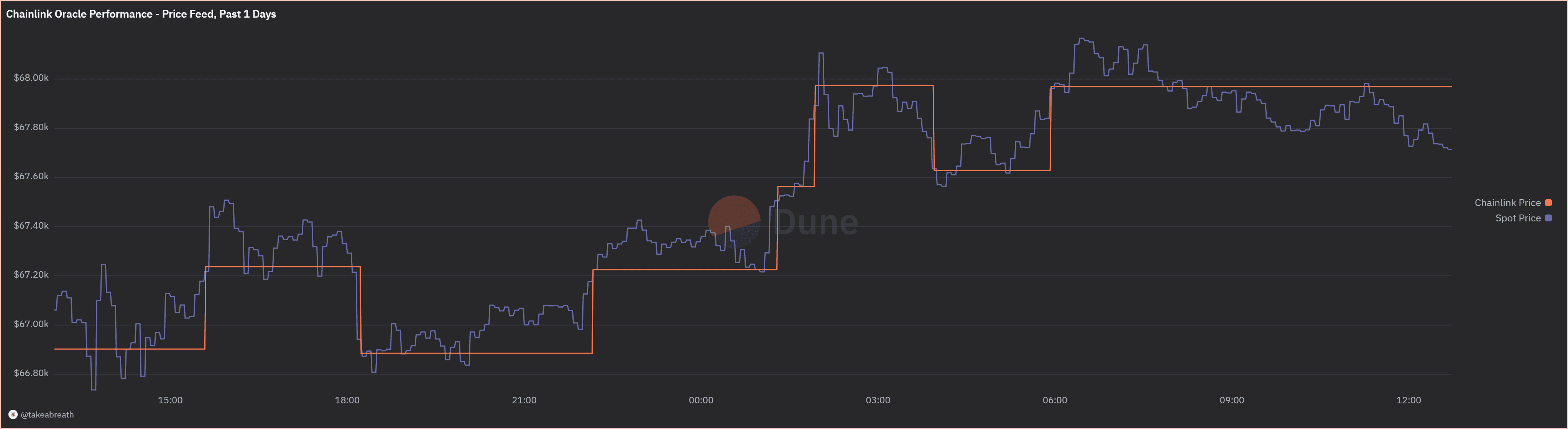The width and height of the screenshot is (1568, 429).
Task: Toggle the Chainlink Price legend label
Action: click(1507, 203)
